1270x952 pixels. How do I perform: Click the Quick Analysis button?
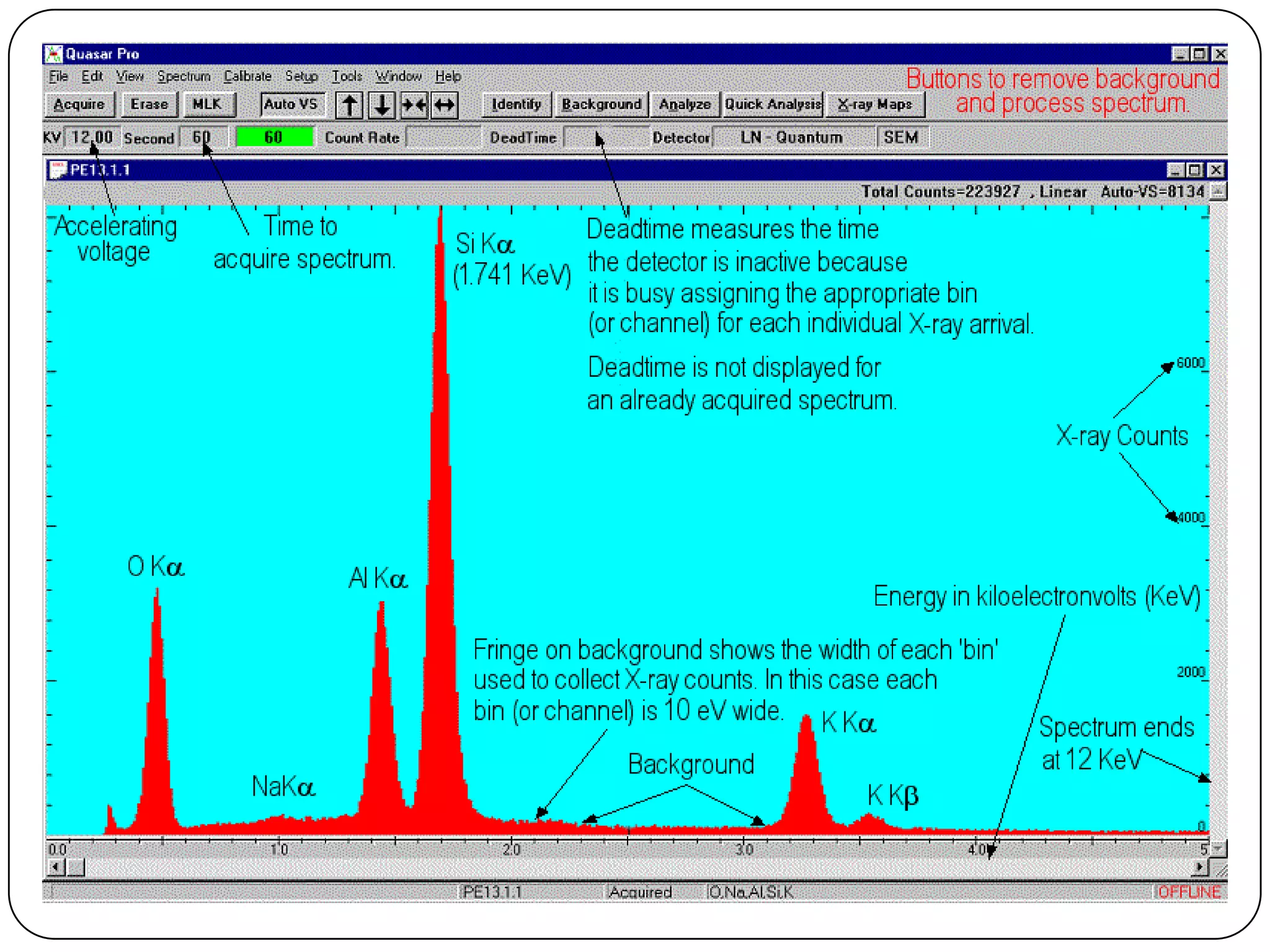coord(773,104)
